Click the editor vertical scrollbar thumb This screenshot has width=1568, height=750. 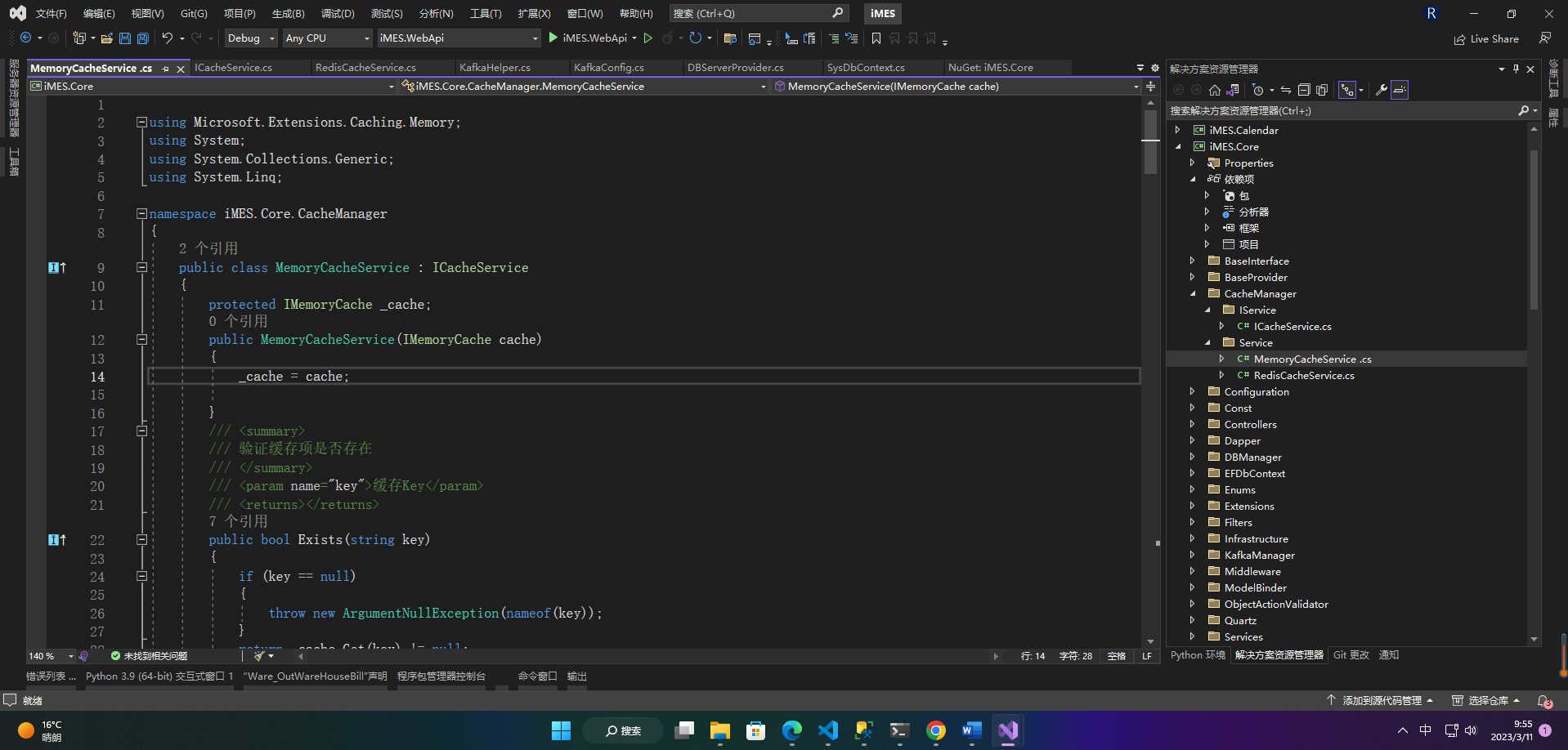point(1150,141)
